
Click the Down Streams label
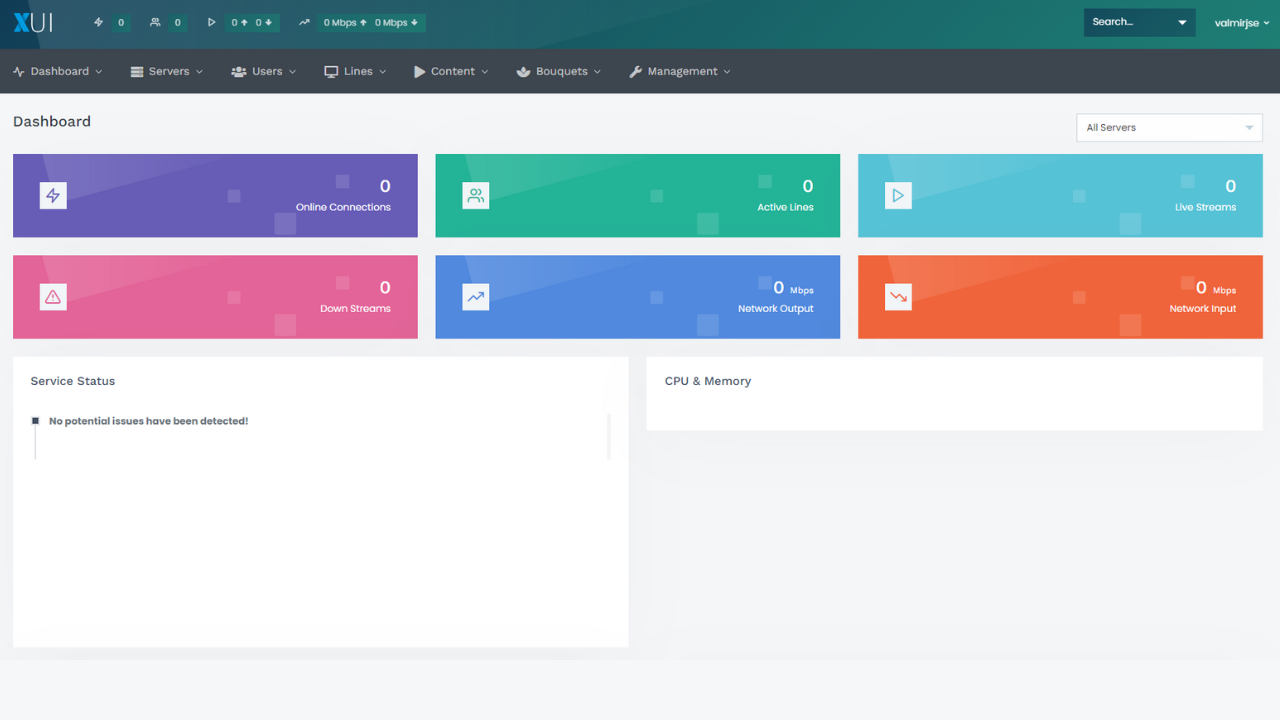355,308
